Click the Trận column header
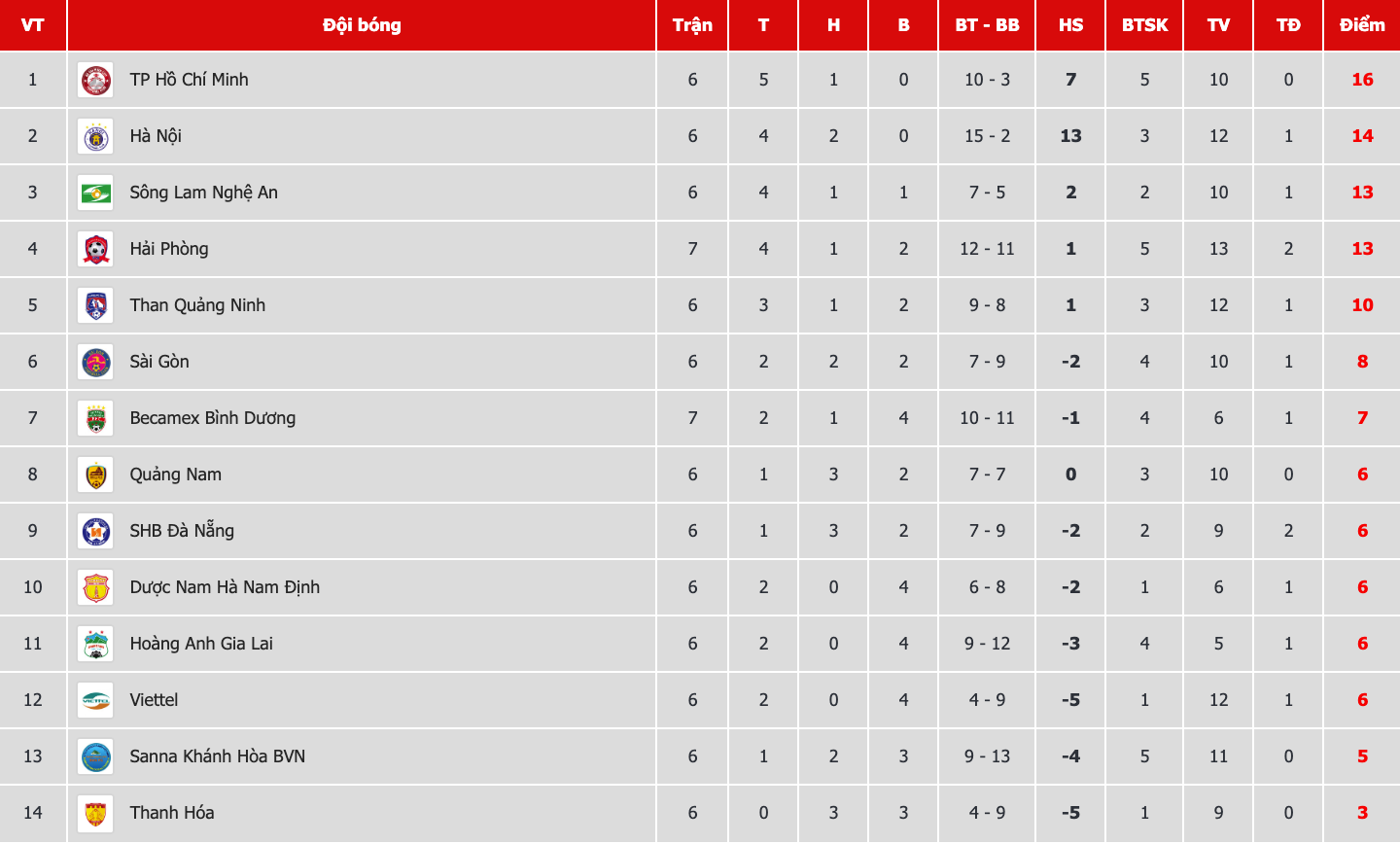Image resolution: width=1400 pixels, height=844 pixels. pyautogui.click(x=692, y=25)
